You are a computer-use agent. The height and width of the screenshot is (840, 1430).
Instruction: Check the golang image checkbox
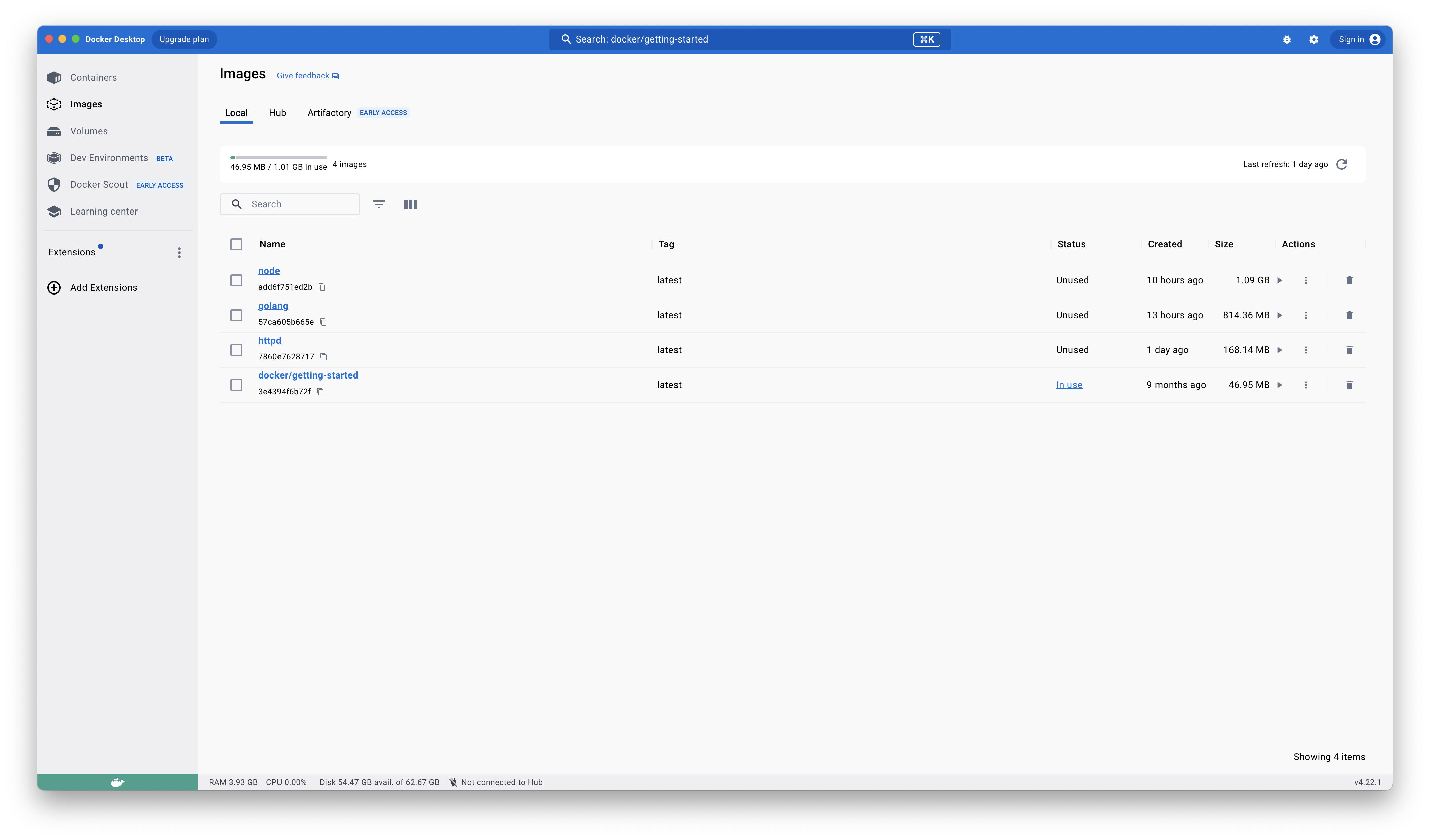[236, 315]
